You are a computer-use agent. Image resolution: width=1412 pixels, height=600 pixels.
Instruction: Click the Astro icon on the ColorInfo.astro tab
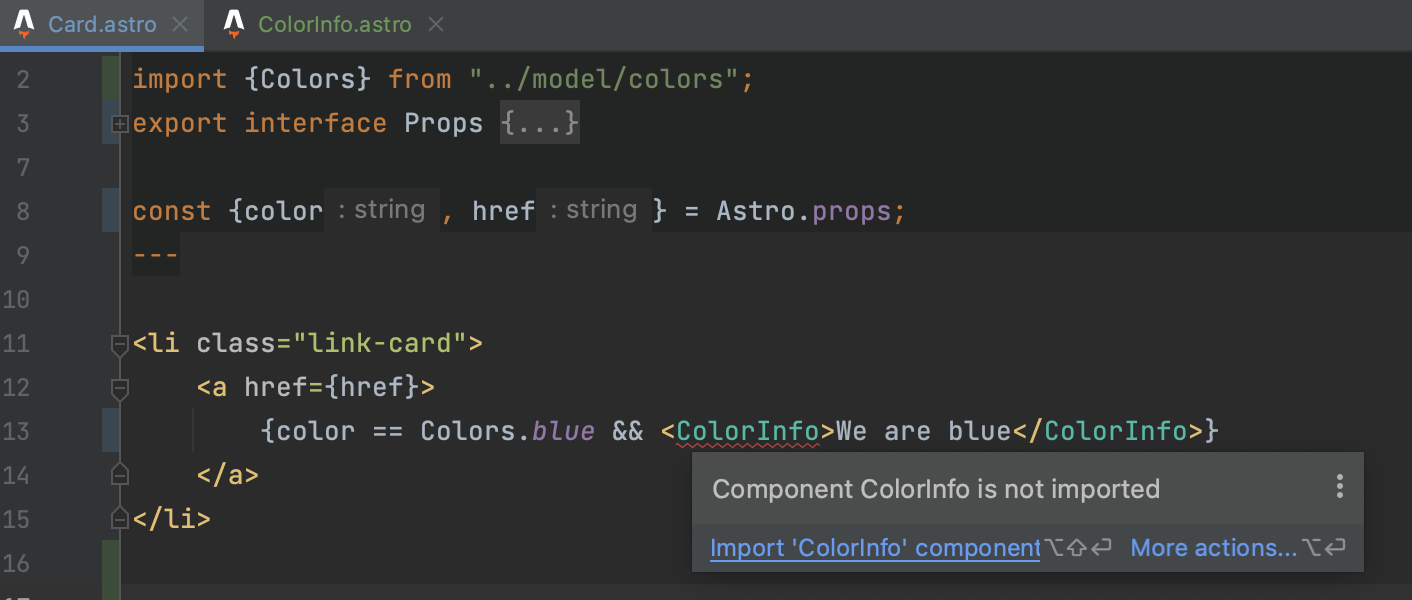235,24
